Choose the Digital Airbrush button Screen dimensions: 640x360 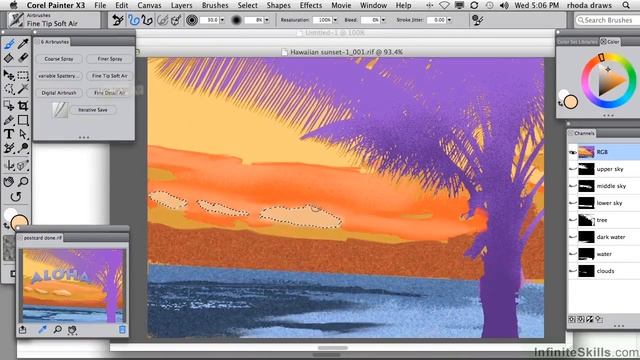(59, 93)
